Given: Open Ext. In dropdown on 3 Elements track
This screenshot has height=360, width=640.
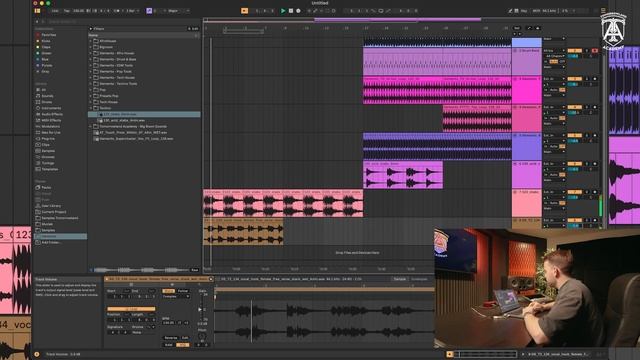Looking at the screenshot, I should tap(554, 79).
